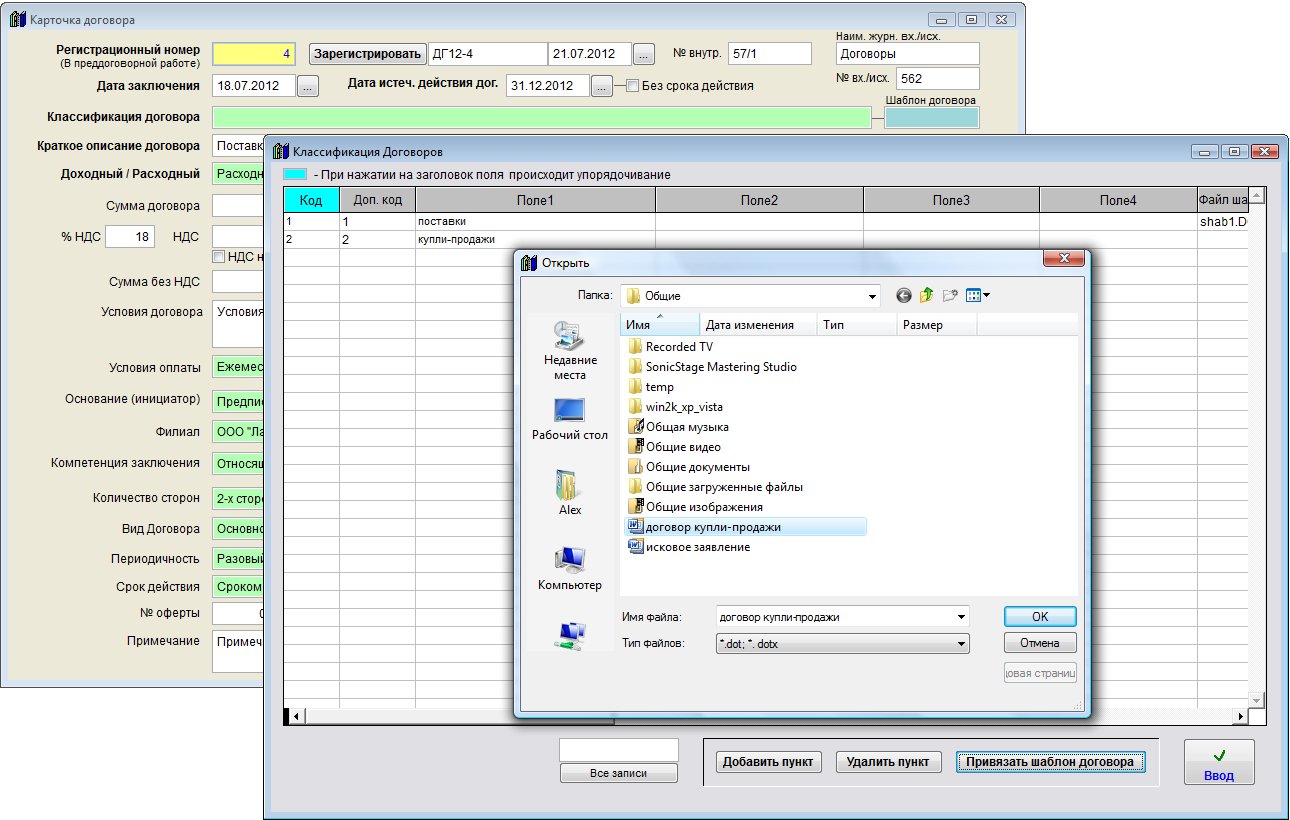Open Недавние места in the places bar
This screenshot has width=1290, height=820.
click(x=570, y=350)
